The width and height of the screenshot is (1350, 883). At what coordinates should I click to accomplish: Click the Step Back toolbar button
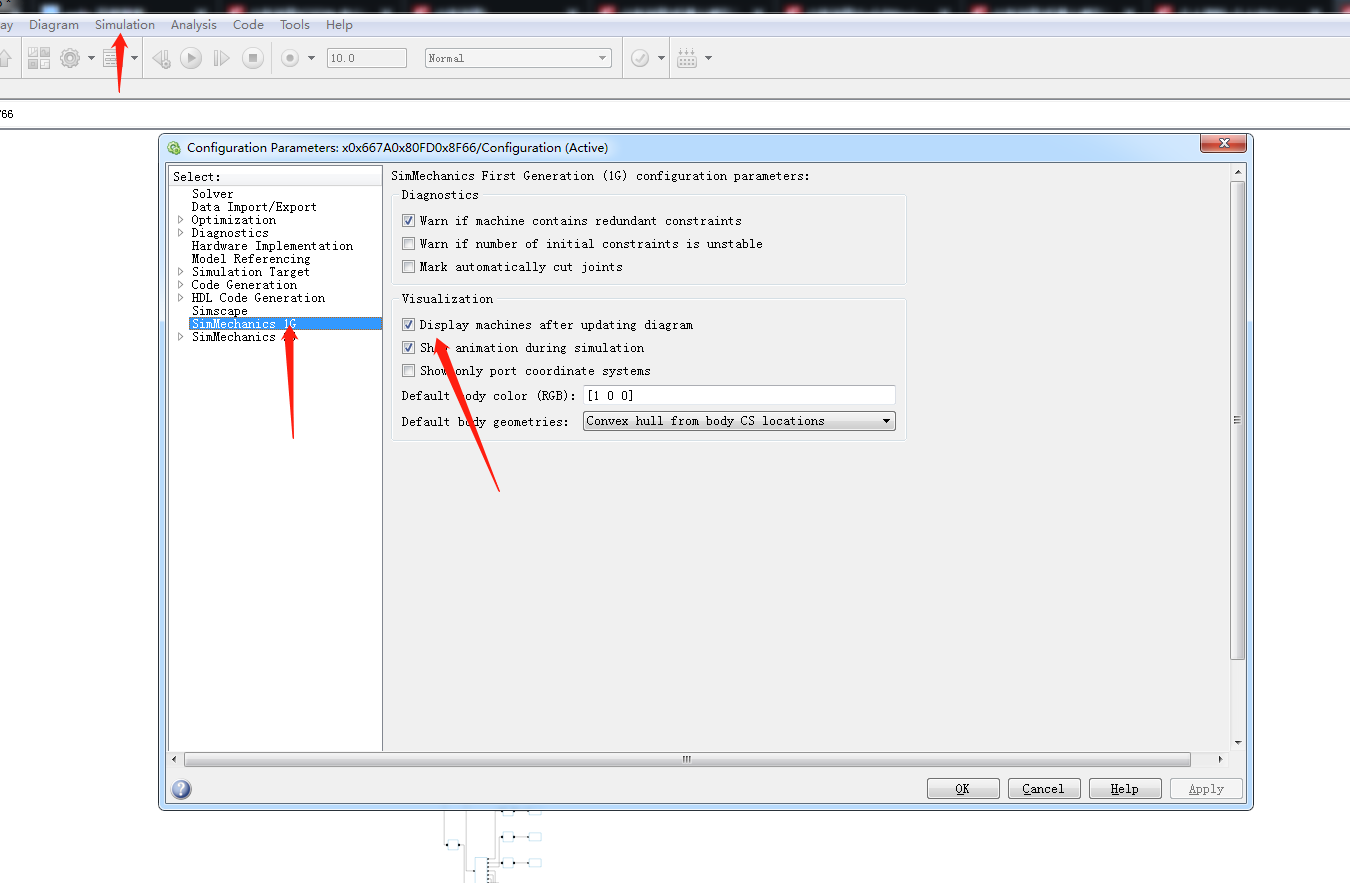coord(161,58)
